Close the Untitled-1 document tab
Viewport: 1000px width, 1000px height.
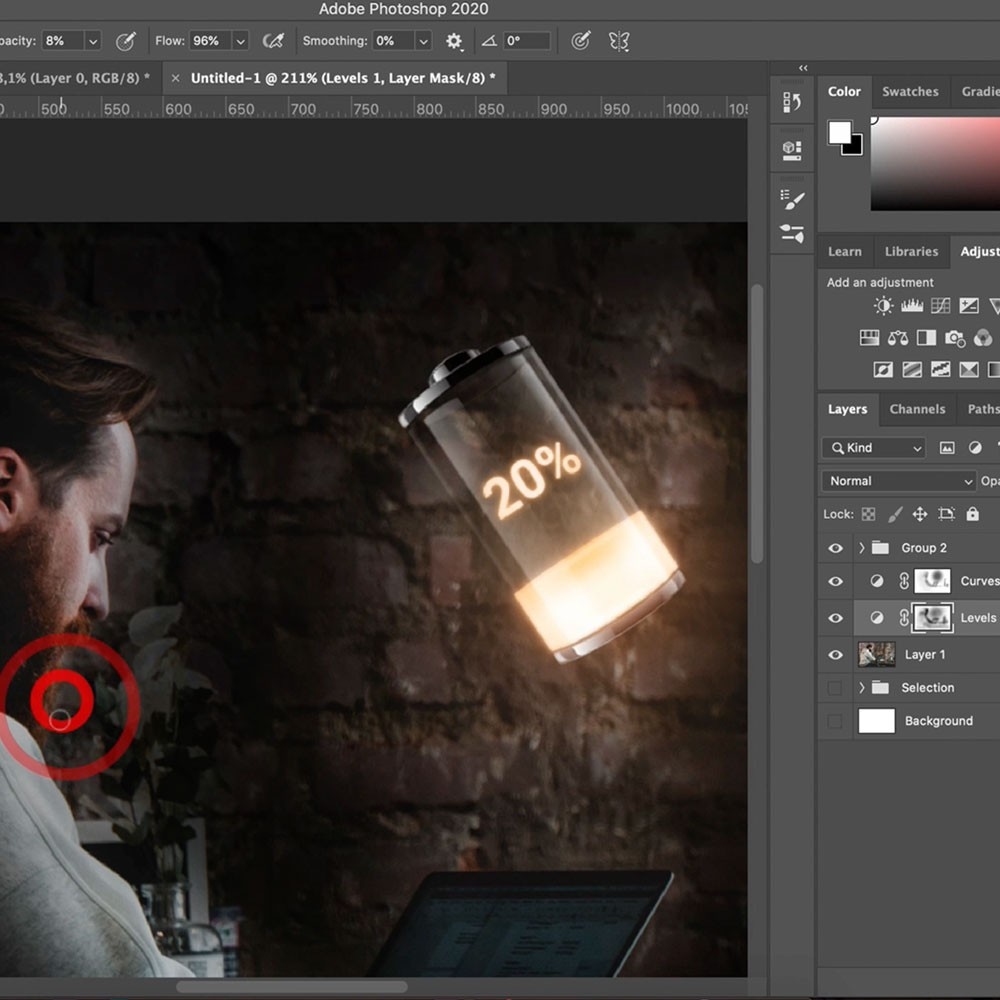(x=176, y=78)
